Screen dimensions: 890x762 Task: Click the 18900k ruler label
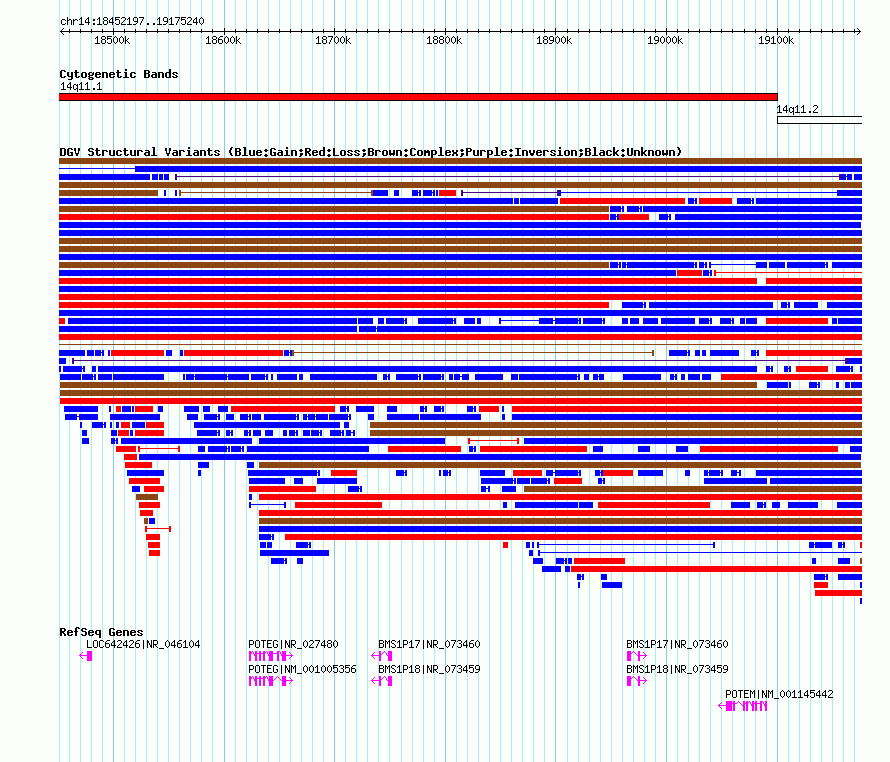[554, 41]
